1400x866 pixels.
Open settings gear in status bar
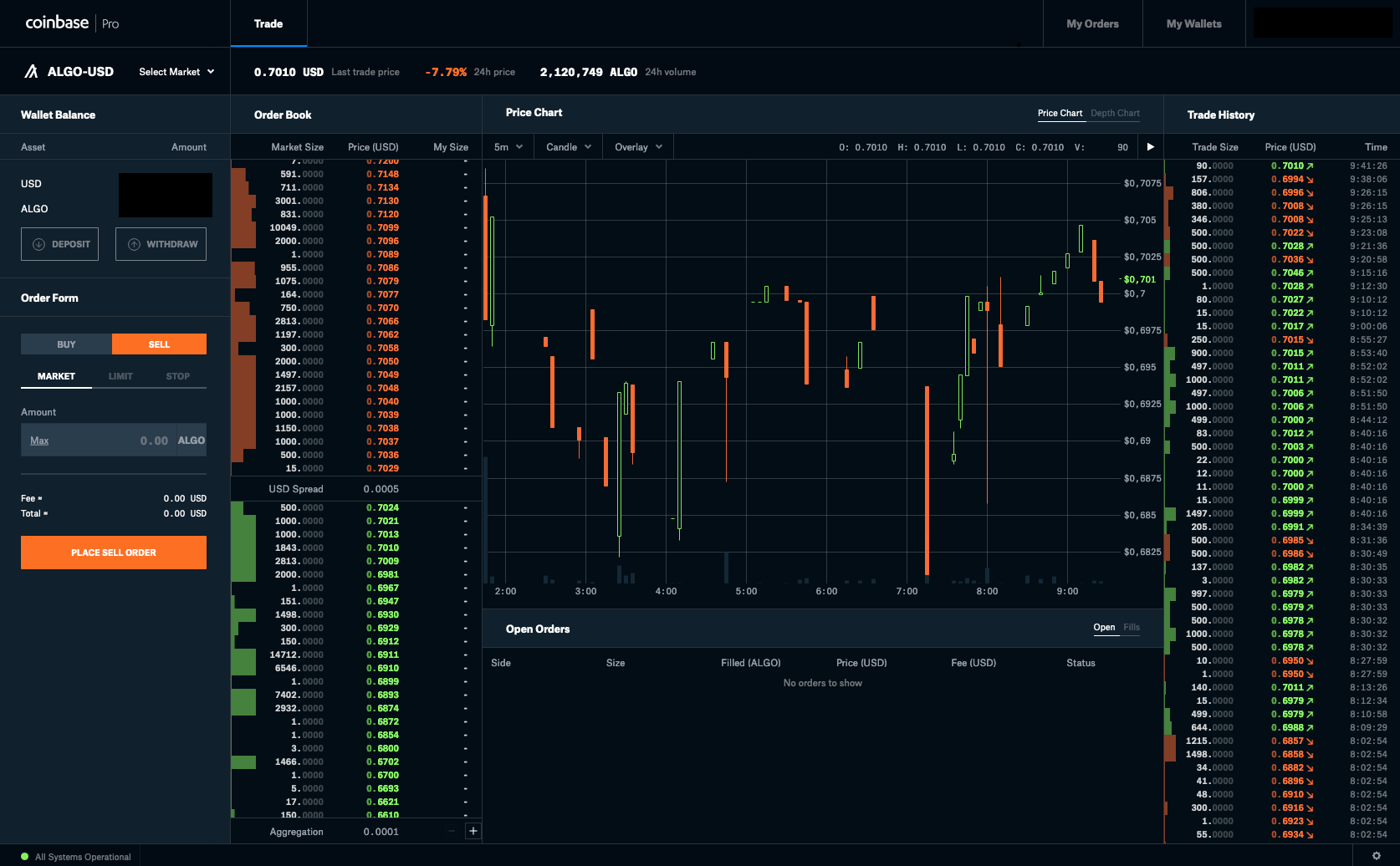(1376, 856)
